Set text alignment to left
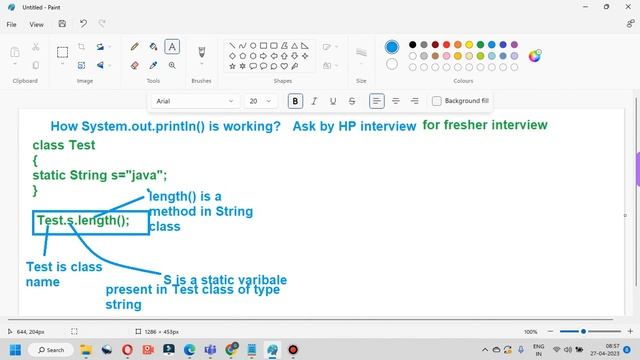The height and width of the screenshot is (360, 640). point(377,101)
